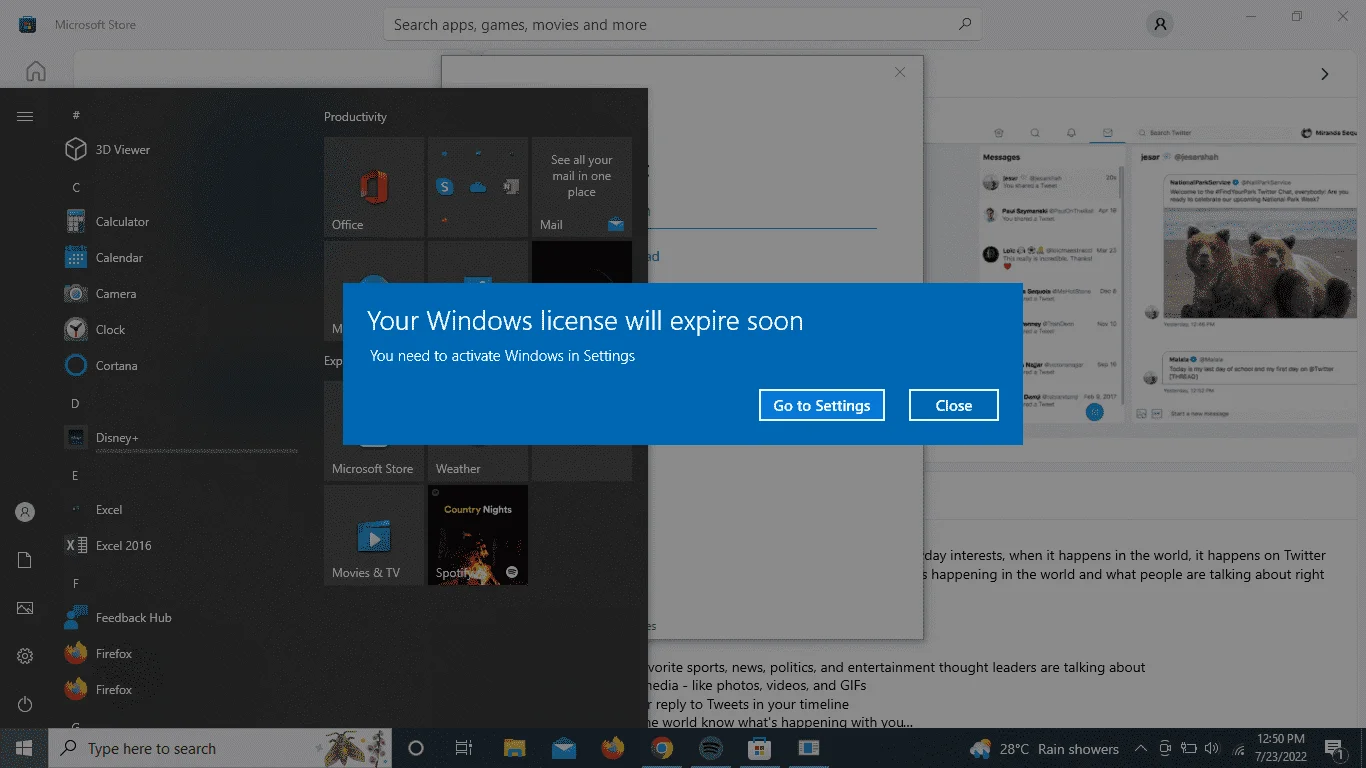
Task: Click Go to Settings in the license dialog
Action: point(821,405)
